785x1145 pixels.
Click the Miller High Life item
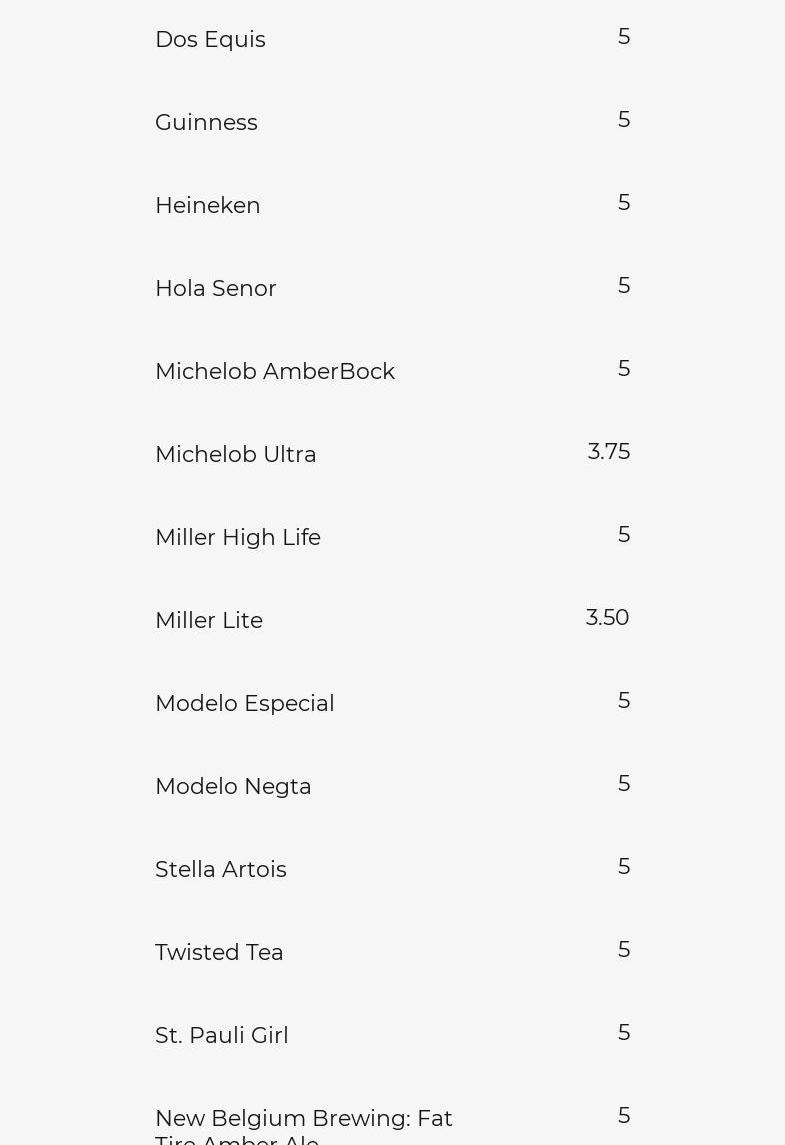tap(238, 538)
